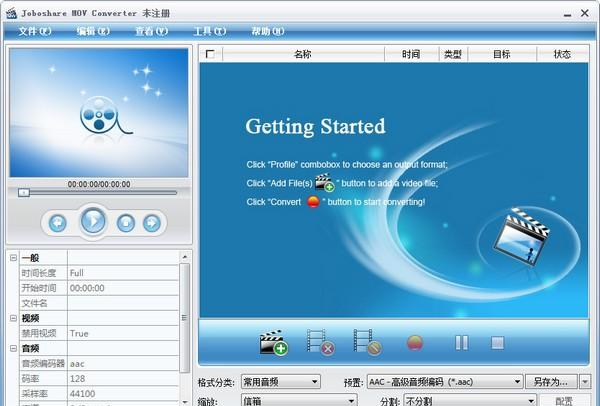Click the video preview thumbnail area
This screenshot has width=600, height=406.
[99, 113]
